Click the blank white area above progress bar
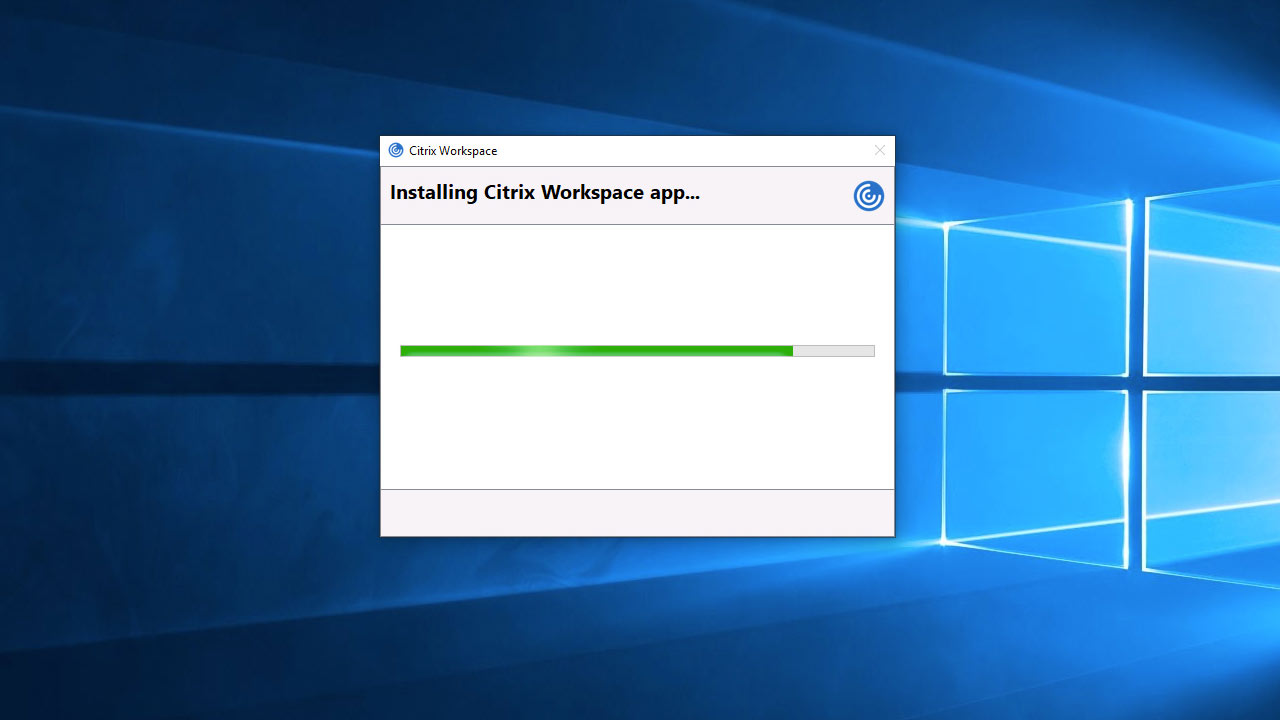This screenshot has width=1280, height=720. point(637,285)
